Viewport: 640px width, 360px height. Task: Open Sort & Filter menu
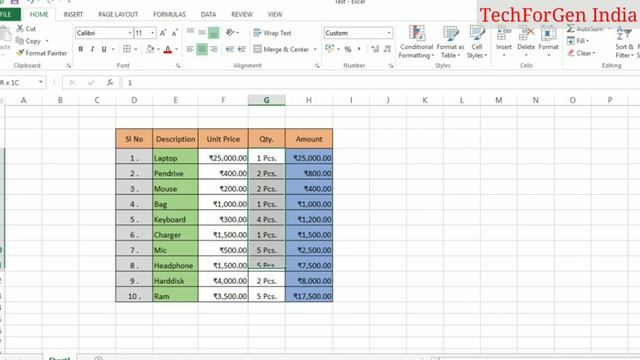[x=624, y=42]
